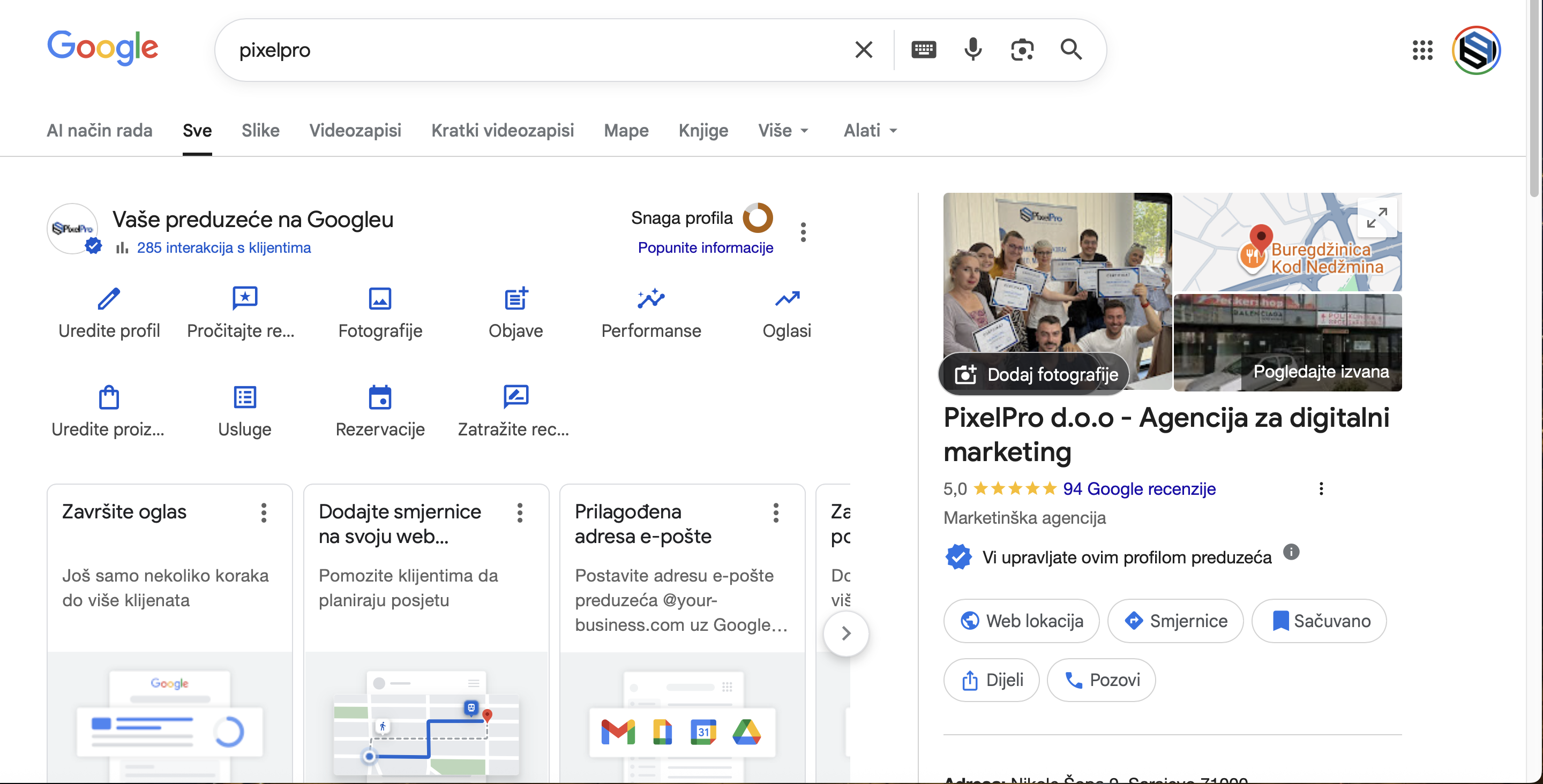Select the Sve tab

[197, 131]
